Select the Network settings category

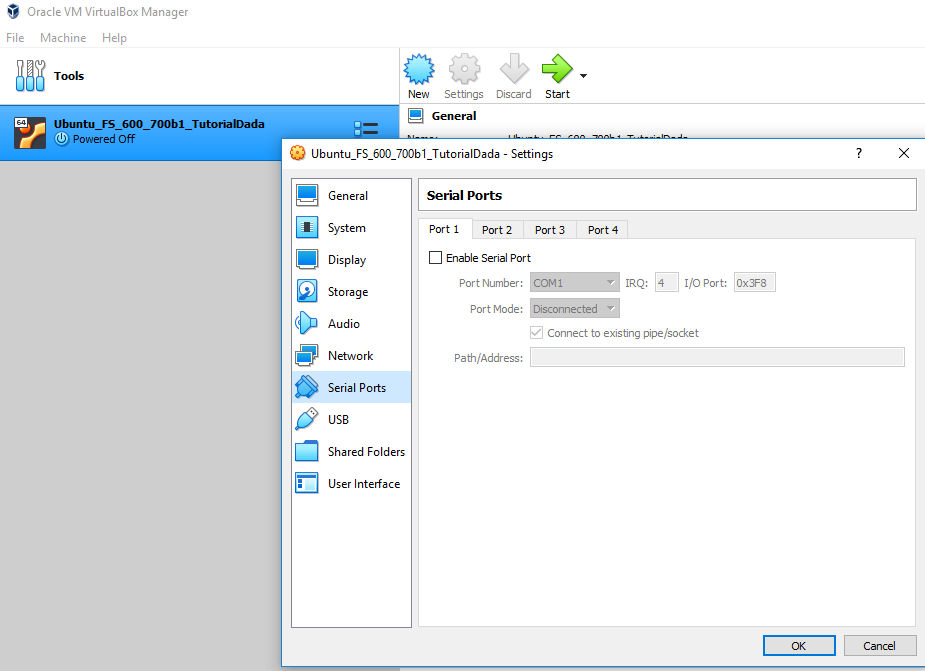350,356
